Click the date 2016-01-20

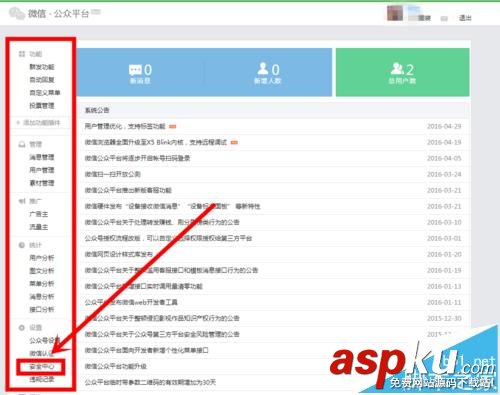444,254
